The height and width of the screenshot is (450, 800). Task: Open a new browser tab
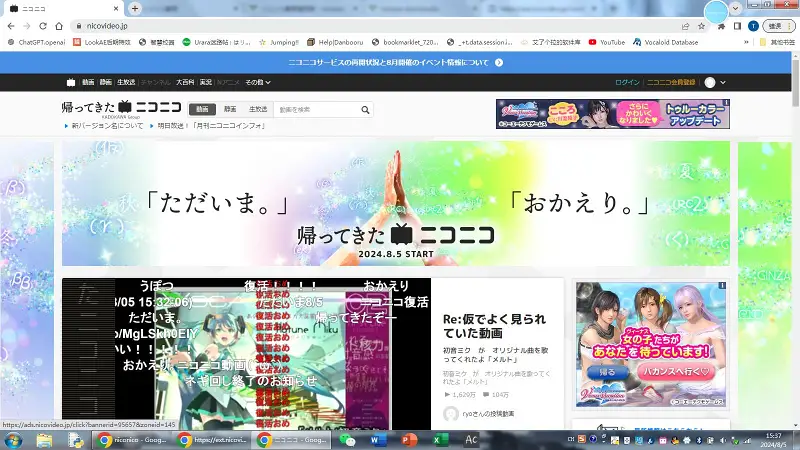135,8
